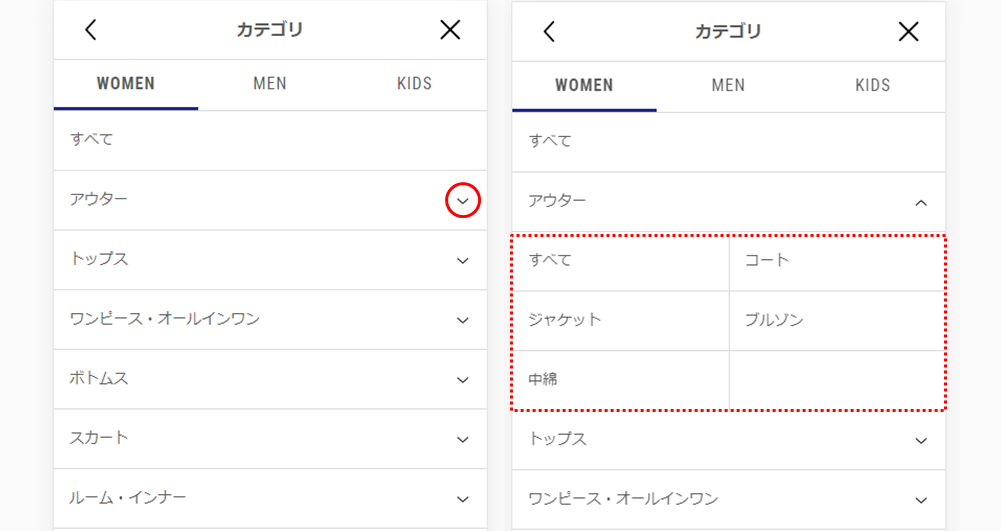This screenshot has width=1001, height=531.
Task: Collapse the expanded アウター section
Action: click(921, 203)
